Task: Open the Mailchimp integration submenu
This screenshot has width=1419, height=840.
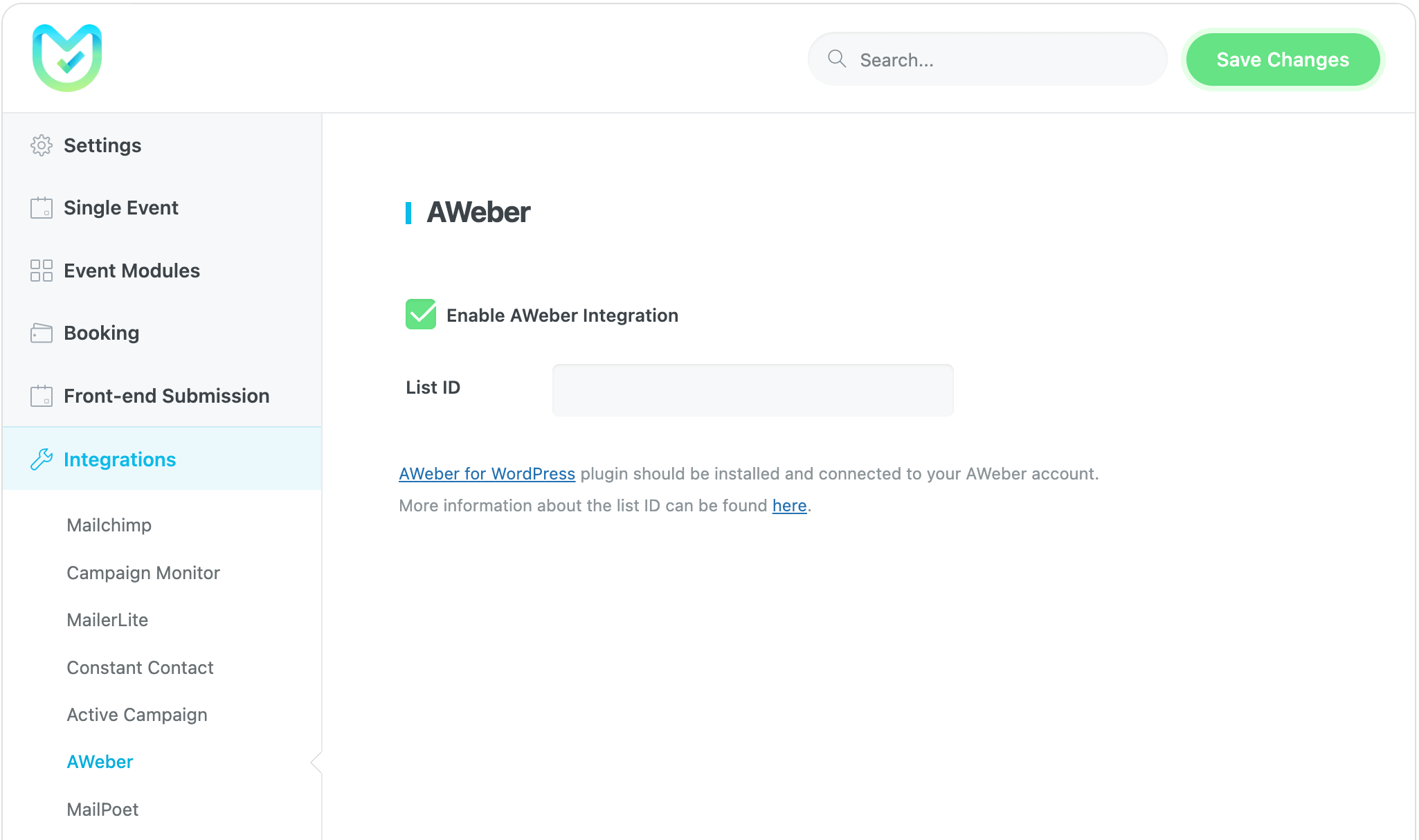Action: point(109,525)
